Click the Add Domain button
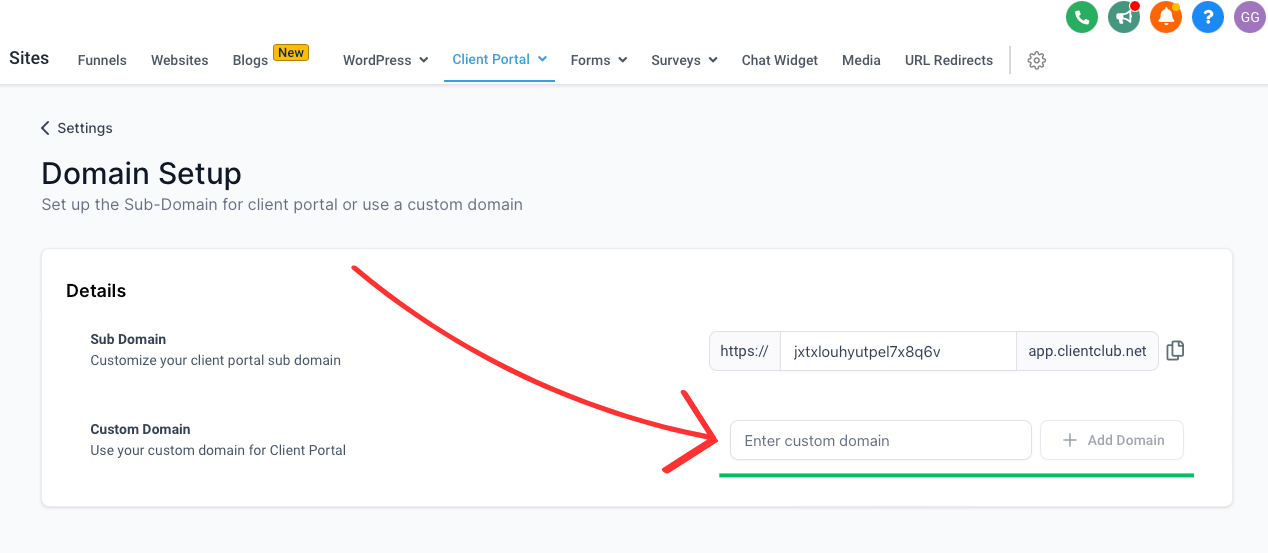 tap(1112, 440)
